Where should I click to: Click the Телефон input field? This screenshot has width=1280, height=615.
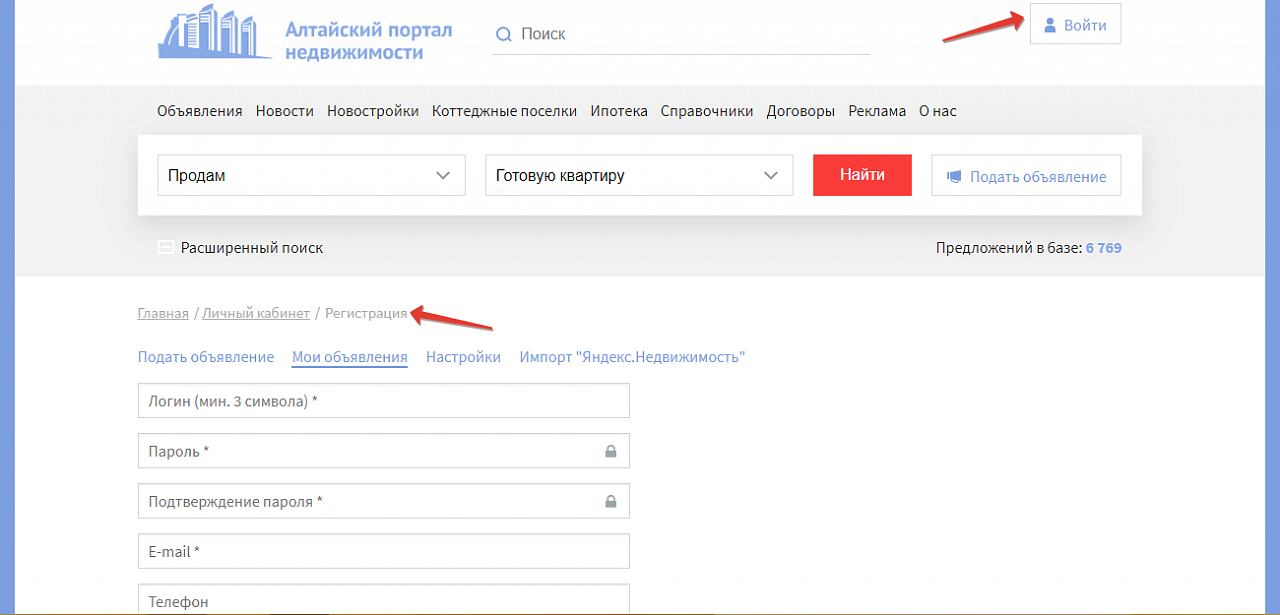click(x=384, y=600)
